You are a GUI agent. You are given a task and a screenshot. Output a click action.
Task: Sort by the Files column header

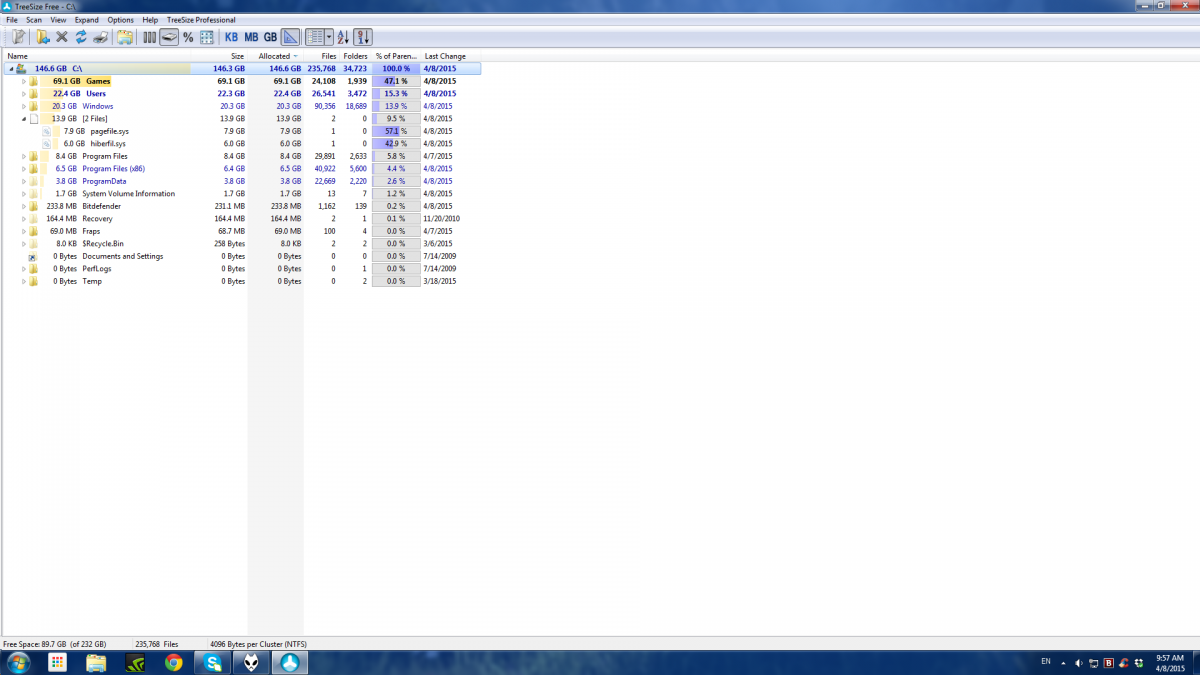[322, 56]
